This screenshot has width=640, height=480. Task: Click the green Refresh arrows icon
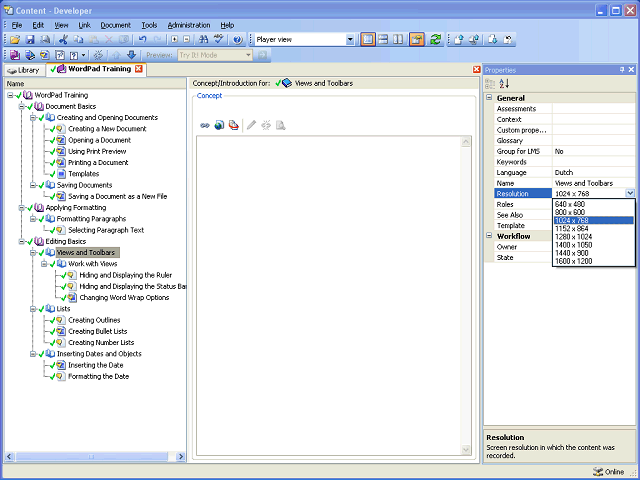pos(436,39)
